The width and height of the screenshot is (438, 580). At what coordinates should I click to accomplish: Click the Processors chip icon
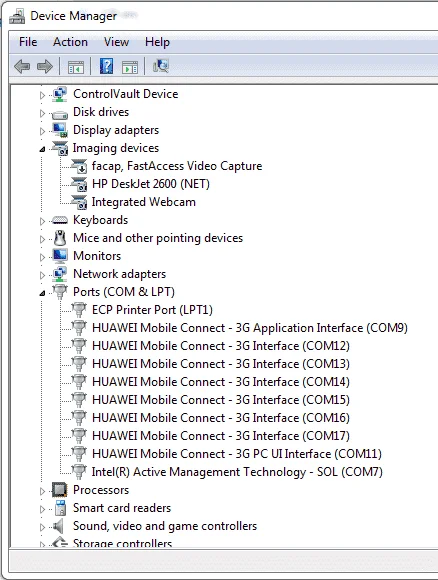click(x=60, y=490)
